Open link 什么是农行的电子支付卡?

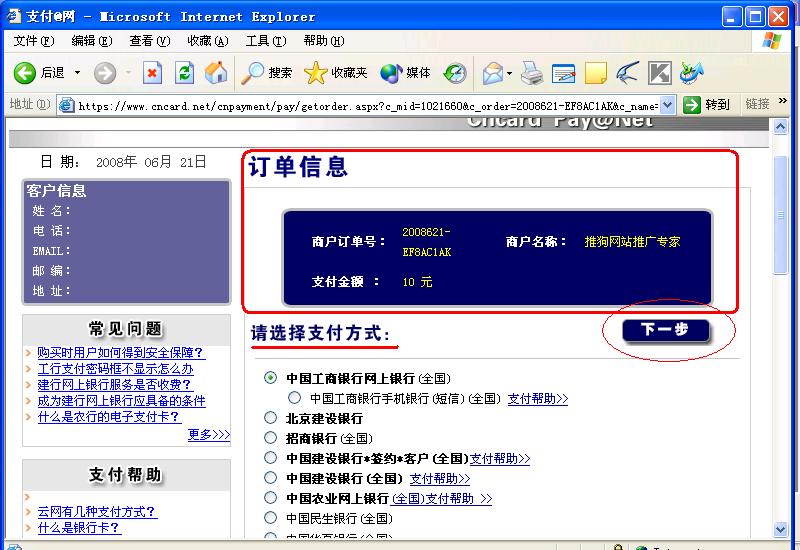(109, 416)
